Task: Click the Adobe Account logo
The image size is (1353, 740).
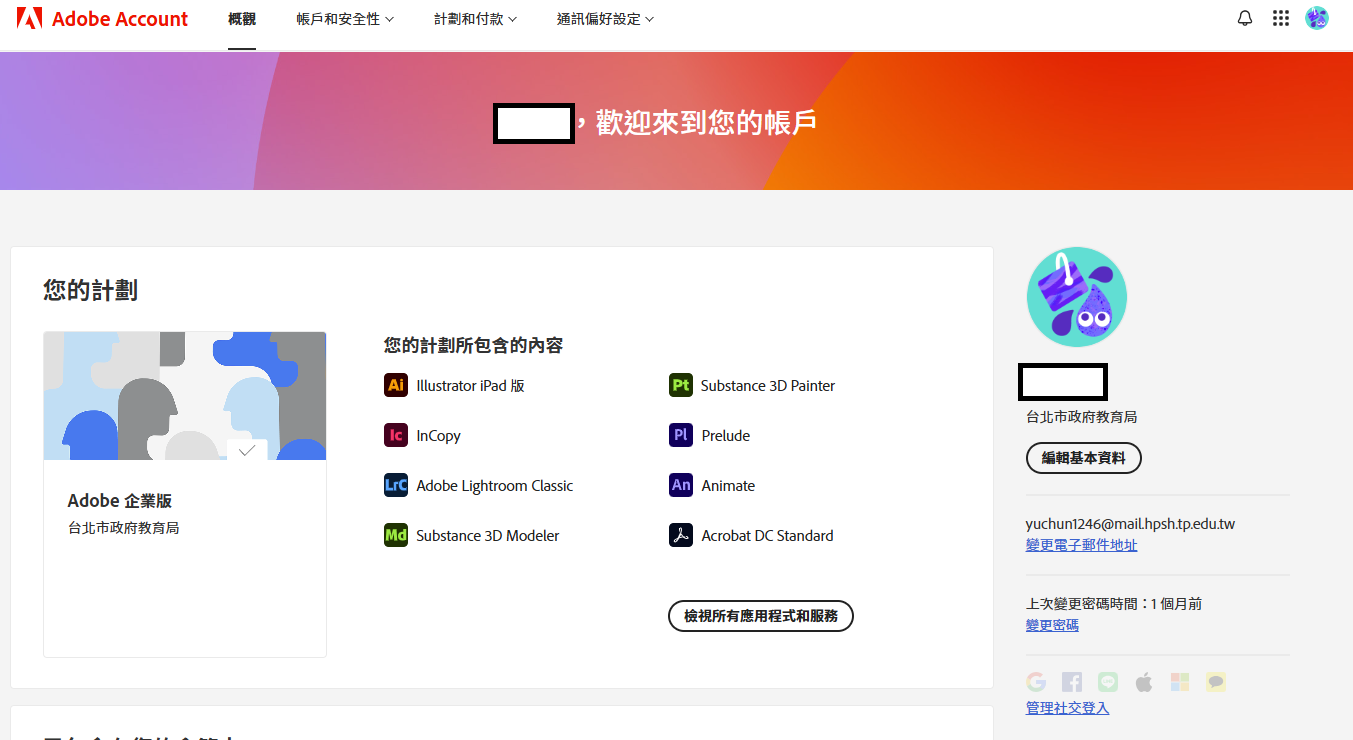Action: [x=102, y=19]
